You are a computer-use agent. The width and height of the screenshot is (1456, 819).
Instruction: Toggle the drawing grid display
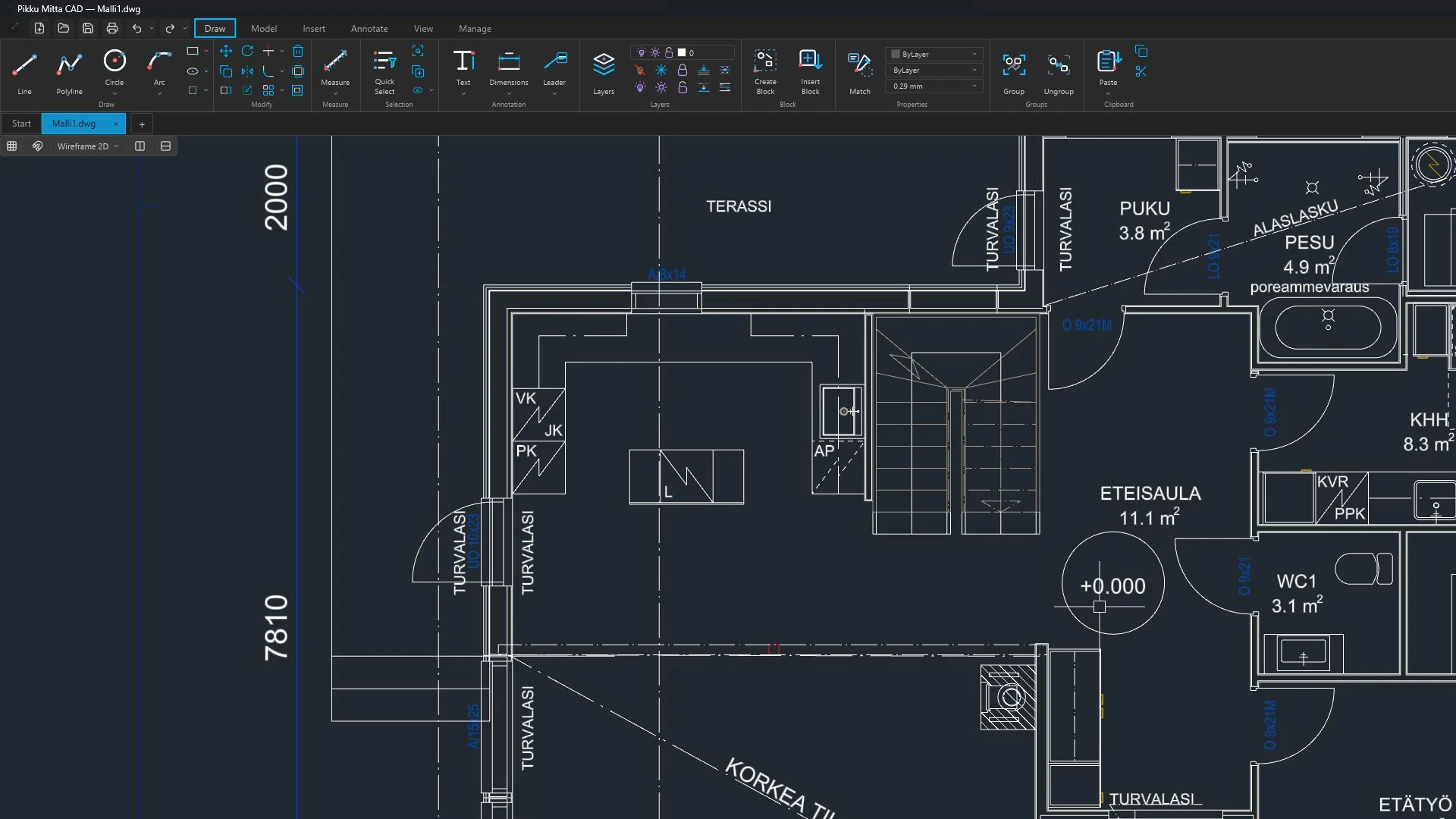(12, 146)
